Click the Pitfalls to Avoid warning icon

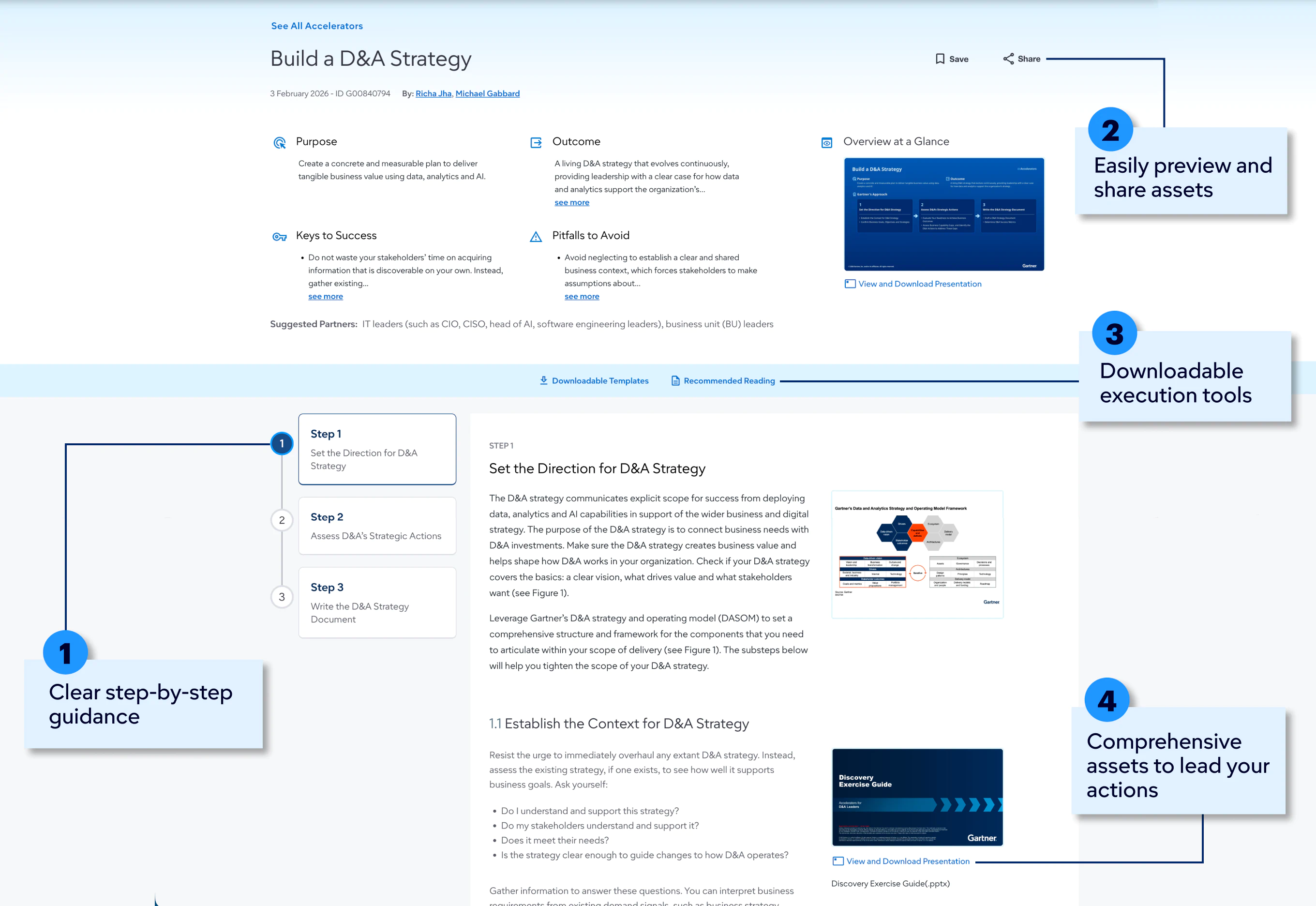tap(536, 237)
